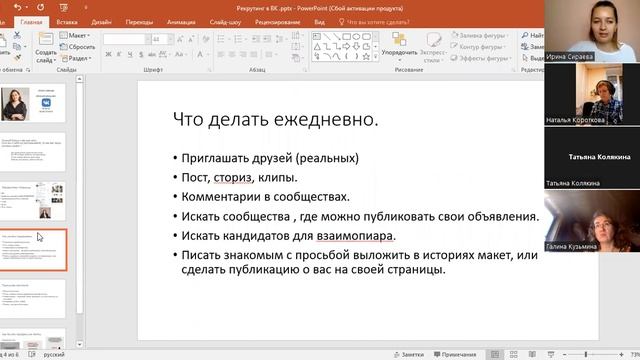640x360 pixels.
Task: Switch to the Слайд-шоу tab
Action: (225, 22)
